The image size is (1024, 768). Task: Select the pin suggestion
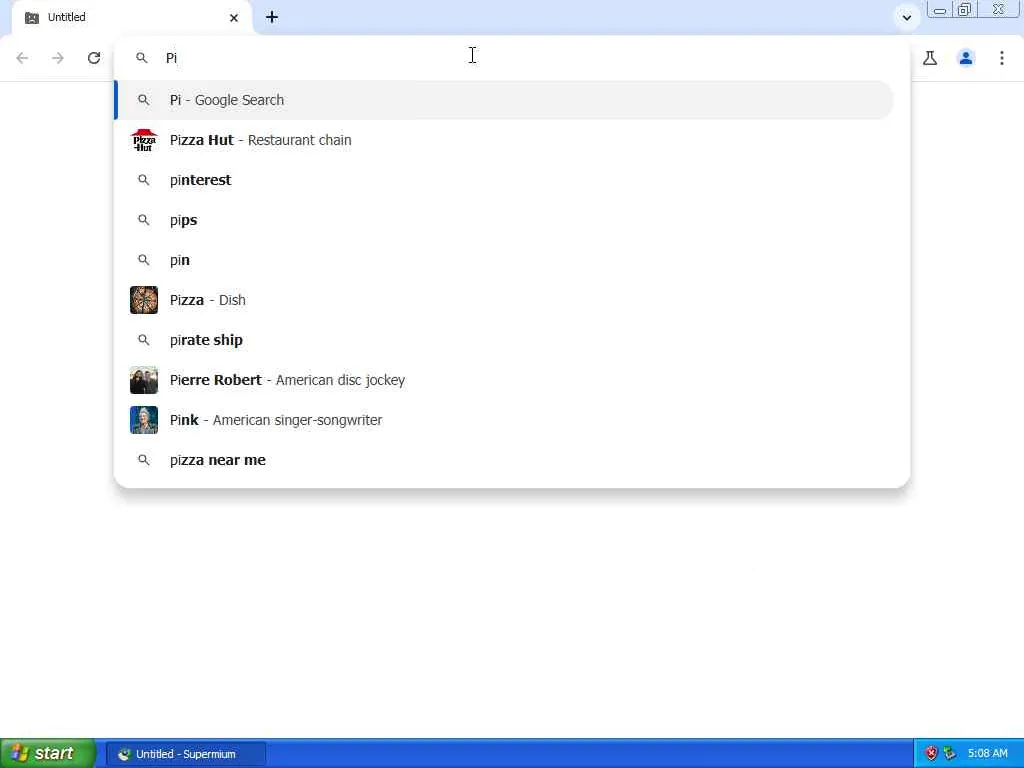pos(504,260)
